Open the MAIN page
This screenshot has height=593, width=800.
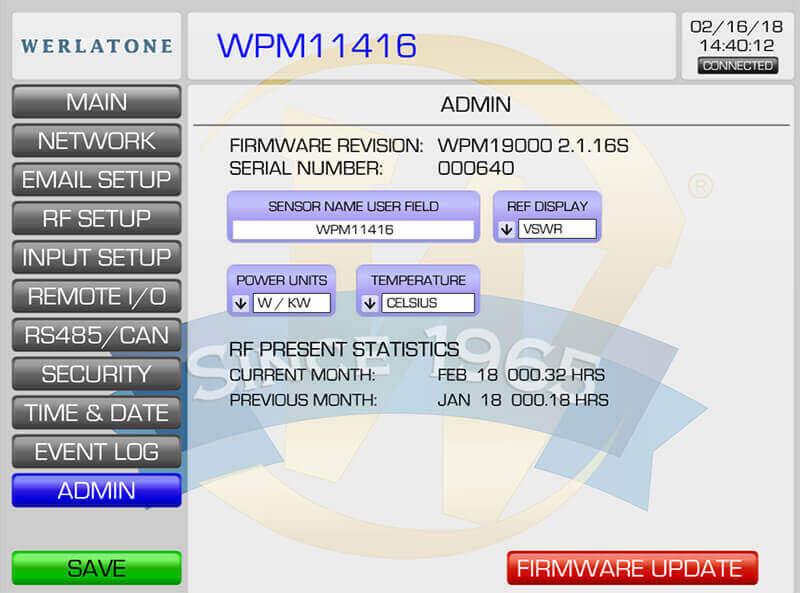coord(96,102)
